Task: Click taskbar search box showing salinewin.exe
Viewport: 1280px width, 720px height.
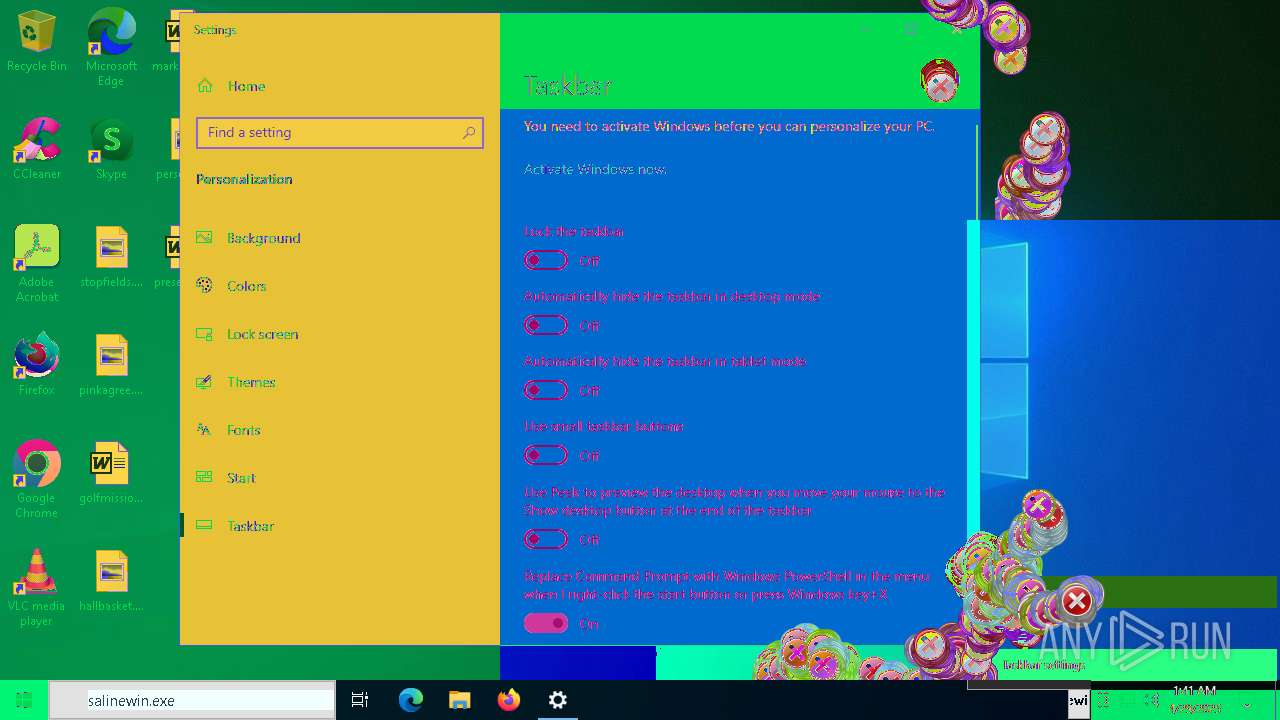Action: pyautogui.click(x=192, y=700)
